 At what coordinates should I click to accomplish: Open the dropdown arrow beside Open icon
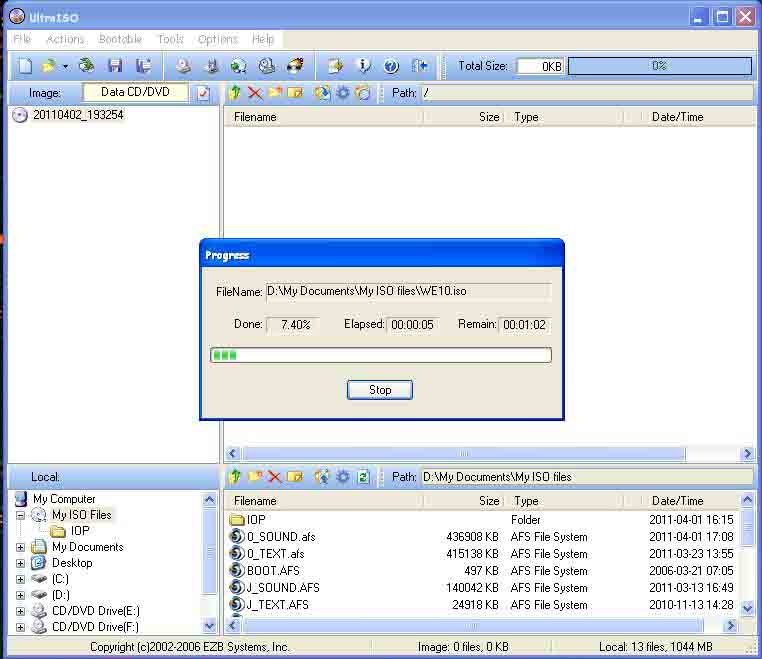pyautogui.click(x=65, y=67)
